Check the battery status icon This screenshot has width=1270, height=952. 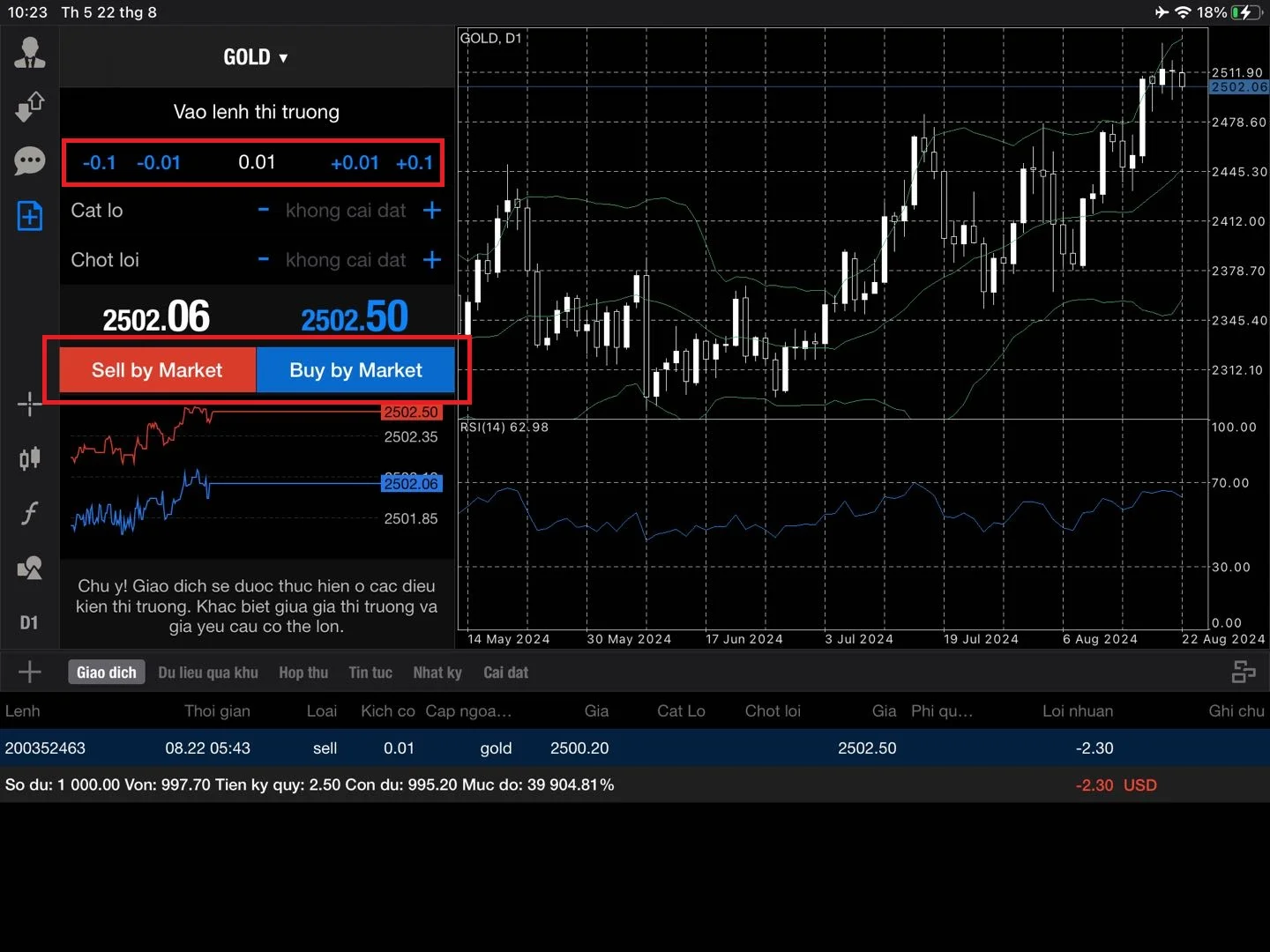coord(1245,12)
